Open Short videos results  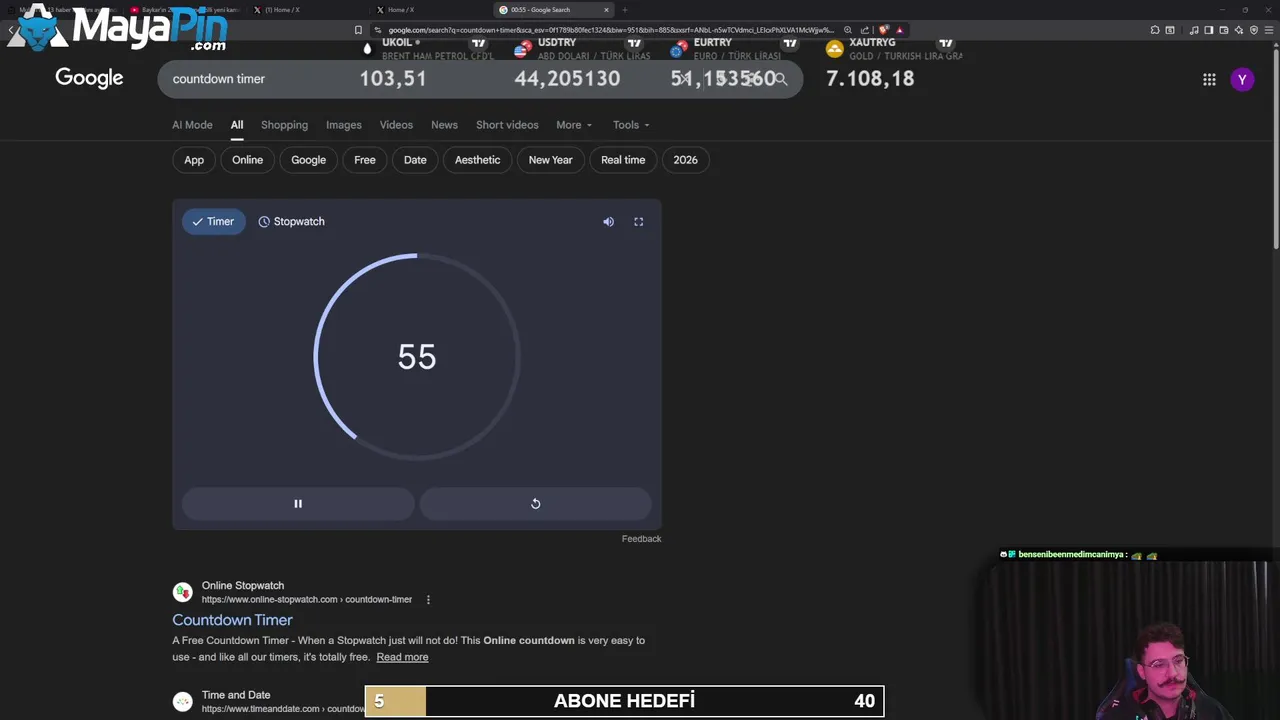pyautogui.click(x=507, y=125)
